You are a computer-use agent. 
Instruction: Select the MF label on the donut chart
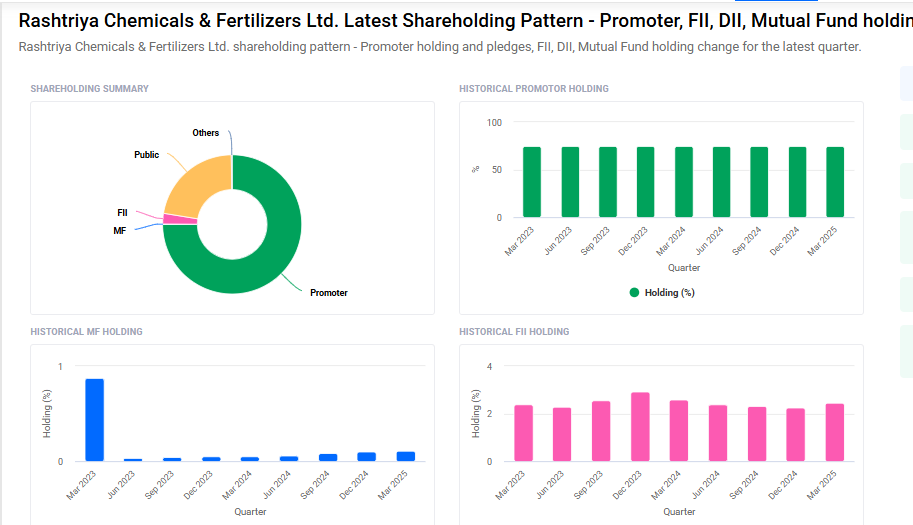[x=119, y=231]
